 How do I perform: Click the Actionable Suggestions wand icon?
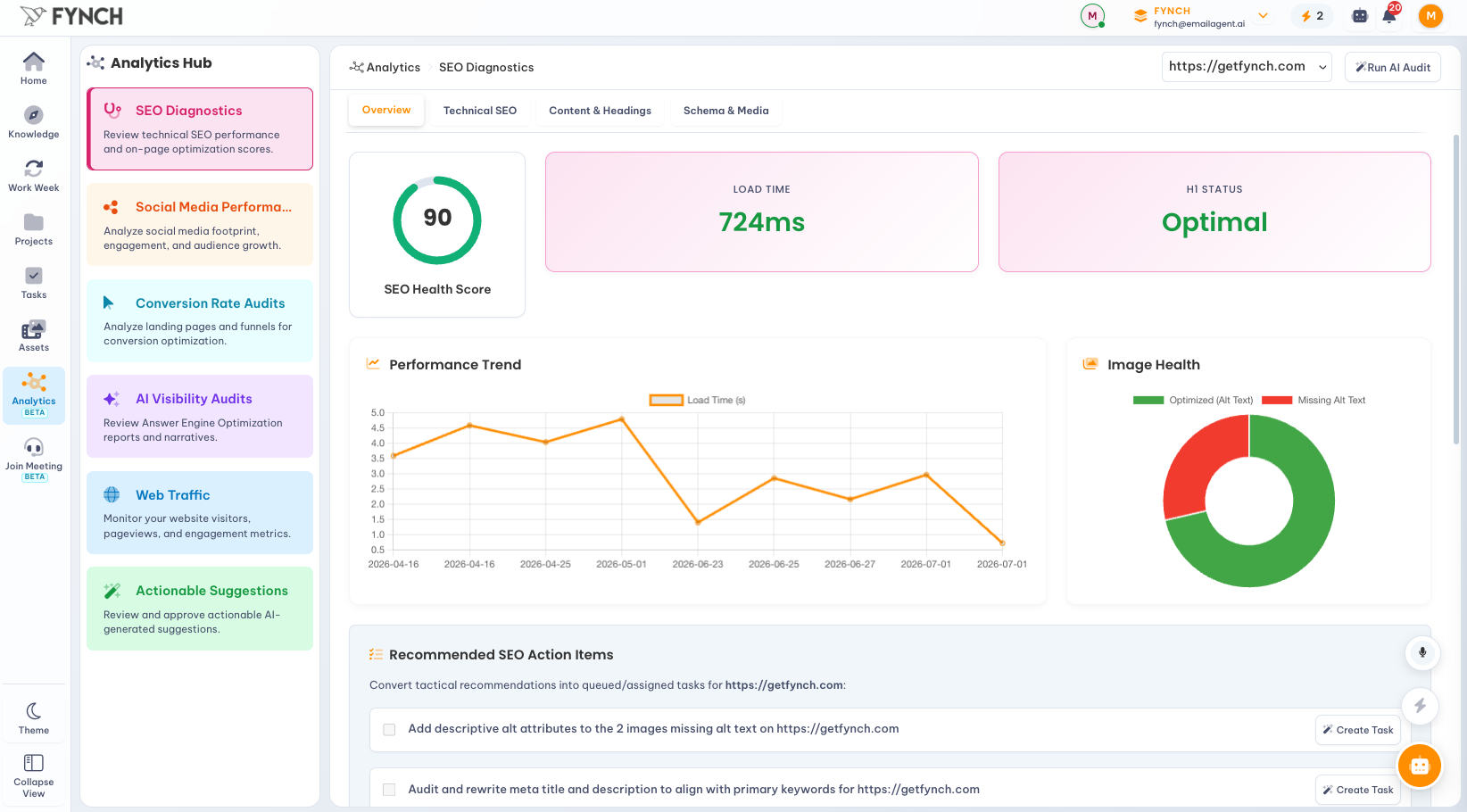[112, 591]
